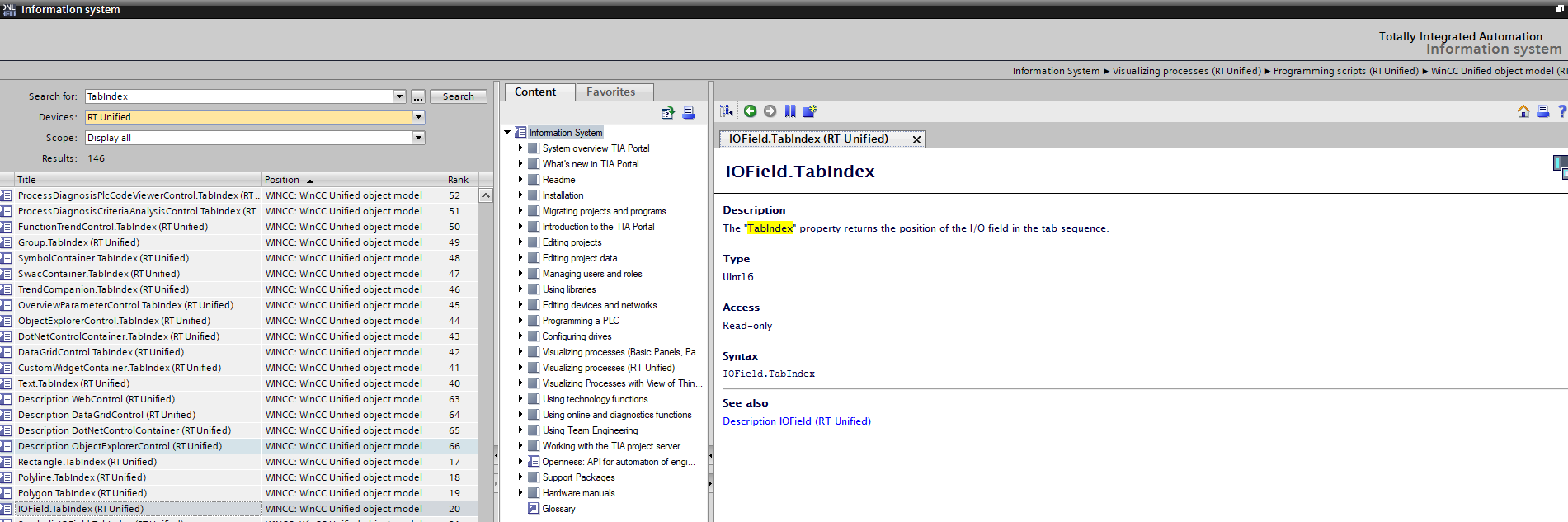
Task: Sort results by Position column
Action: (353, 180)
